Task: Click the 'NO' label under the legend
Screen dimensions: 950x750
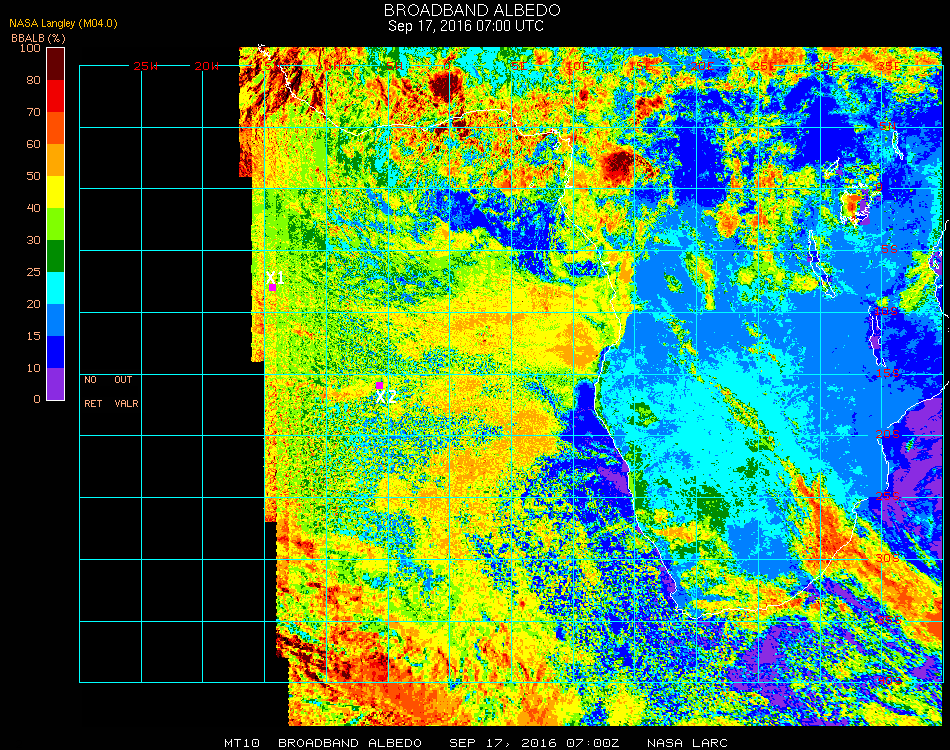Action: [x=90, y=380]
